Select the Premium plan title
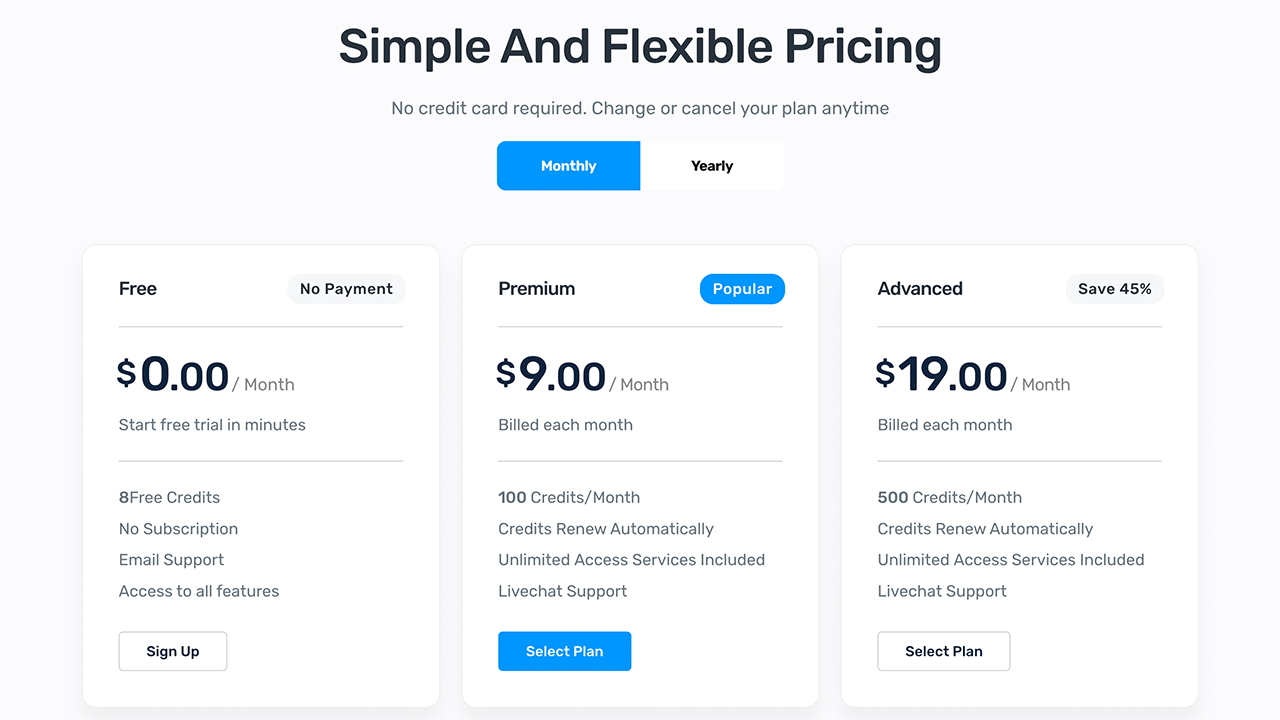 [536, 289]
